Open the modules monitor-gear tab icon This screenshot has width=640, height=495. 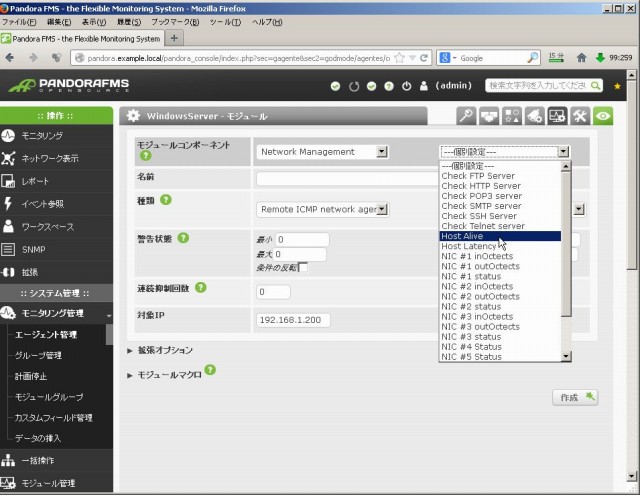click(557, 116)
